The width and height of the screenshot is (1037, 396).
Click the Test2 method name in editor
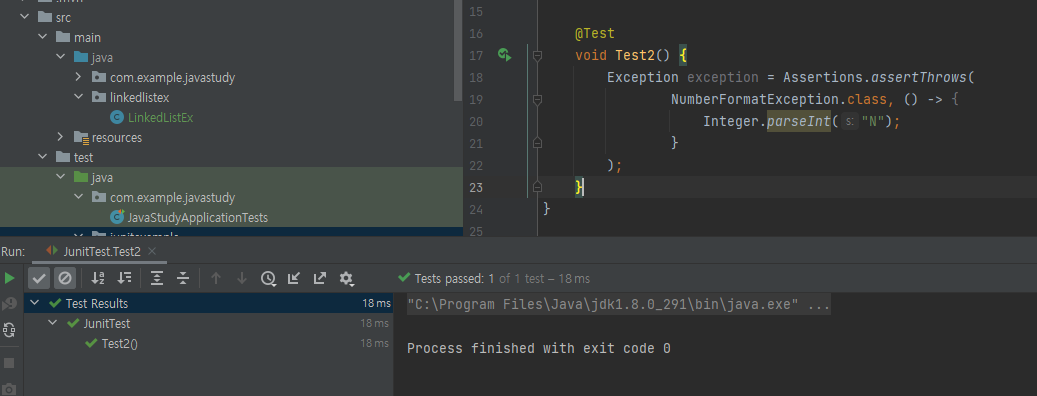tap(635, 56)
